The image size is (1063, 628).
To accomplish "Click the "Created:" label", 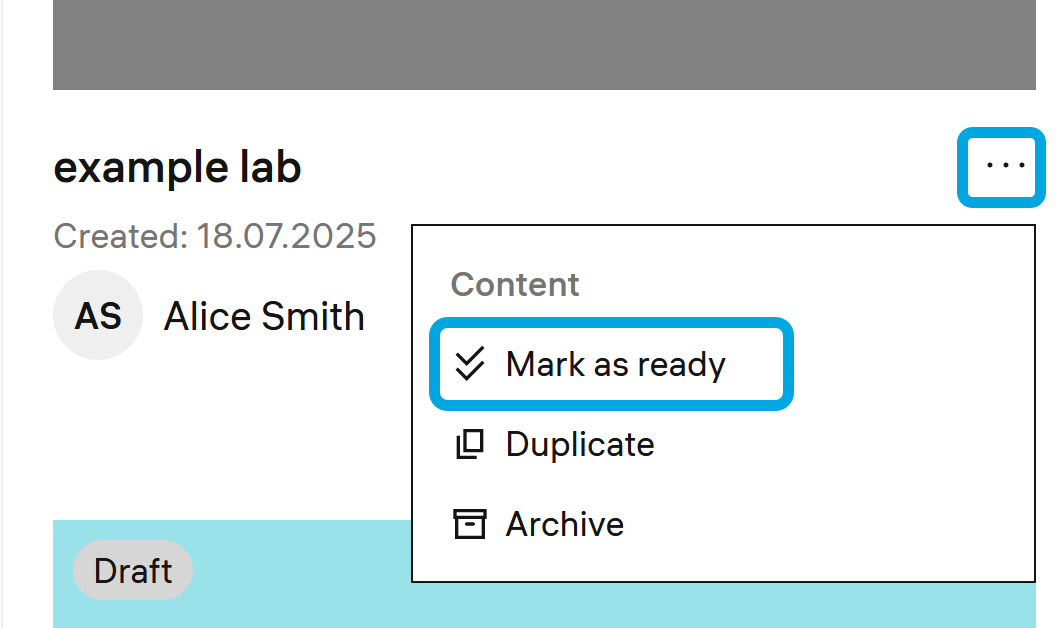I will (x=120, y=237).
